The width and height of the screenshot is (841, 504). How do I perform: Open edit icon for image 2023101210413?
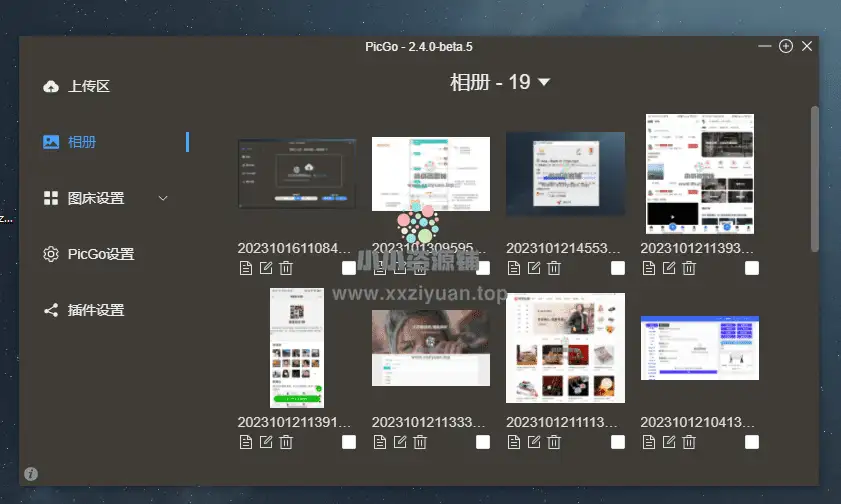668,442
